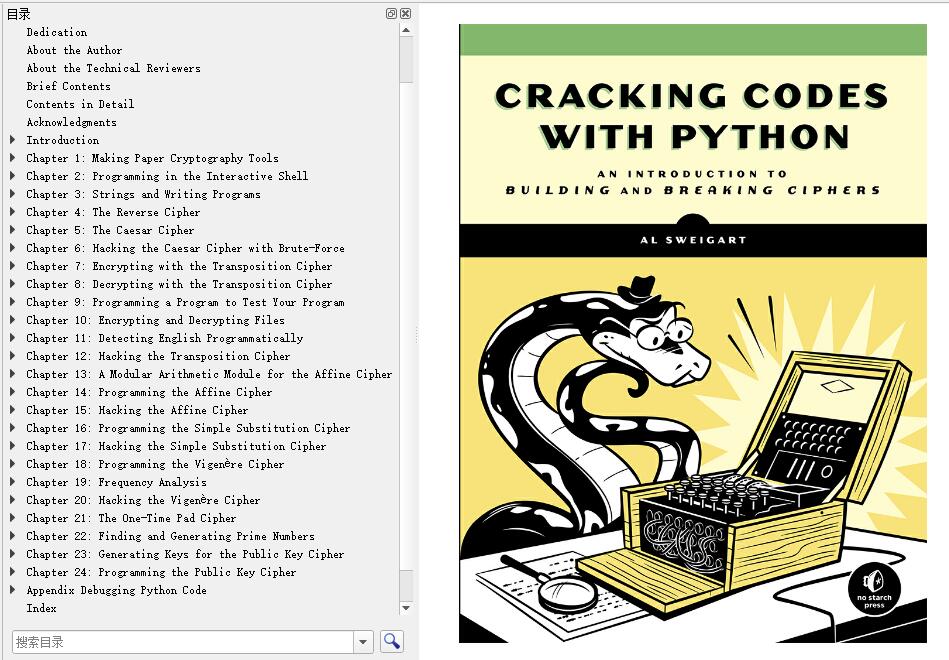Go to Chapter 20 Hacking the Vigenère Cipher
Screen dimensions: 949x660
point(143,500)
